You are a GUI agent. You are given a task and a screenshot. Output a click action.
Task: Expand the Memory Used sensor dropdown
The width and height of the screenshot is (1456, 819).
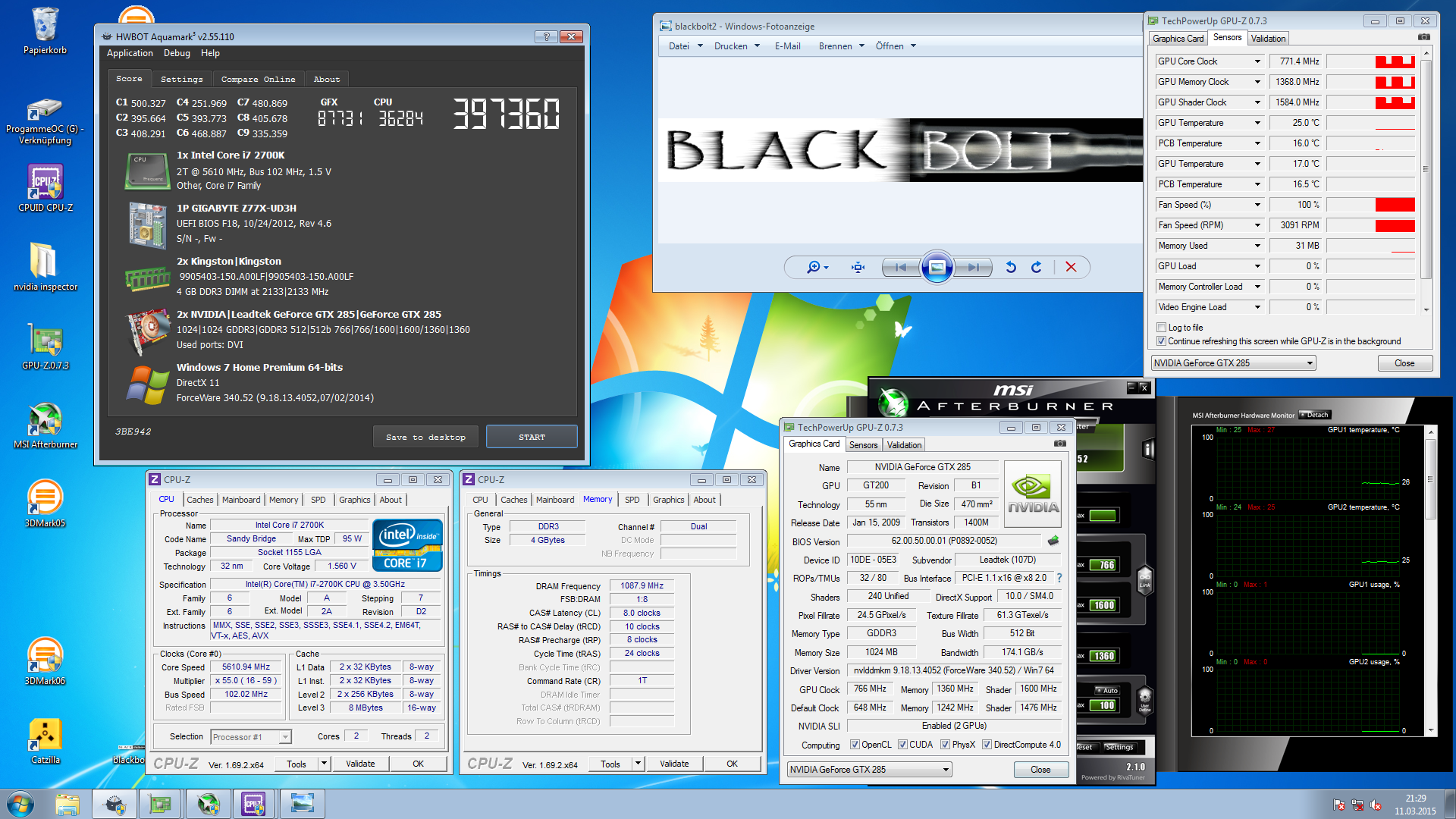(x=1257, y=246)
